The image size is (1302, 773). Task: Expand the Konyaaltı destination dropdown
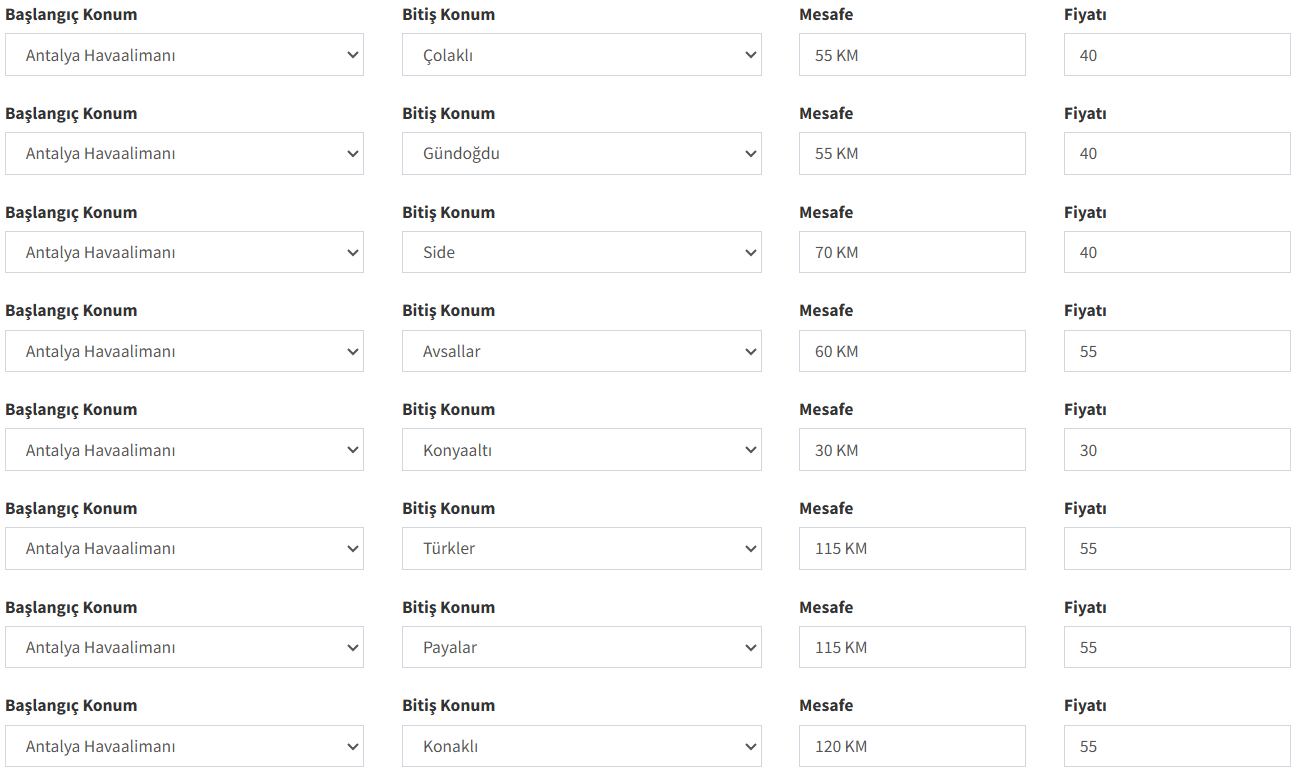coord(581,450)
